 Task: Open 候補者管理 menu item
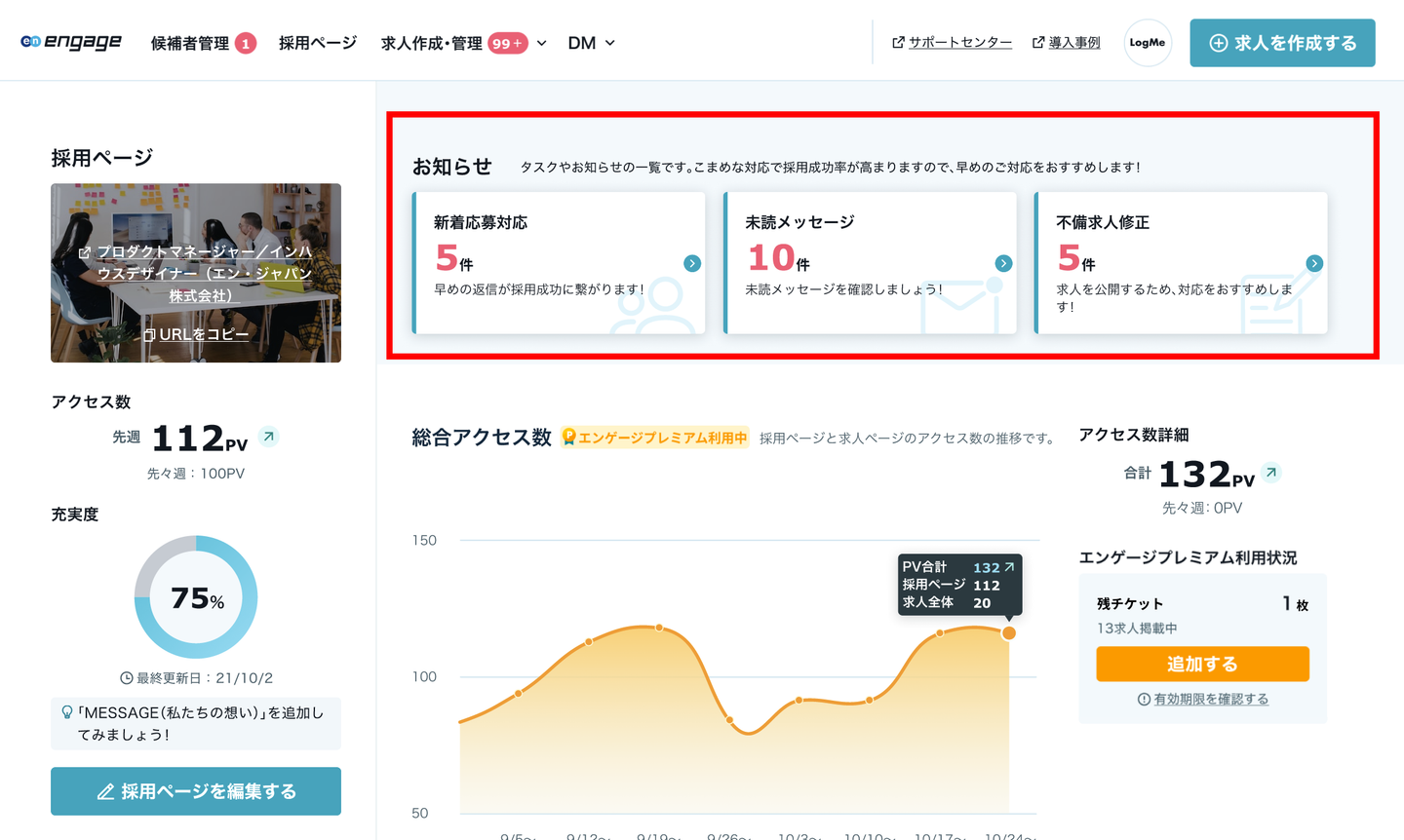[x=190, y=43]
